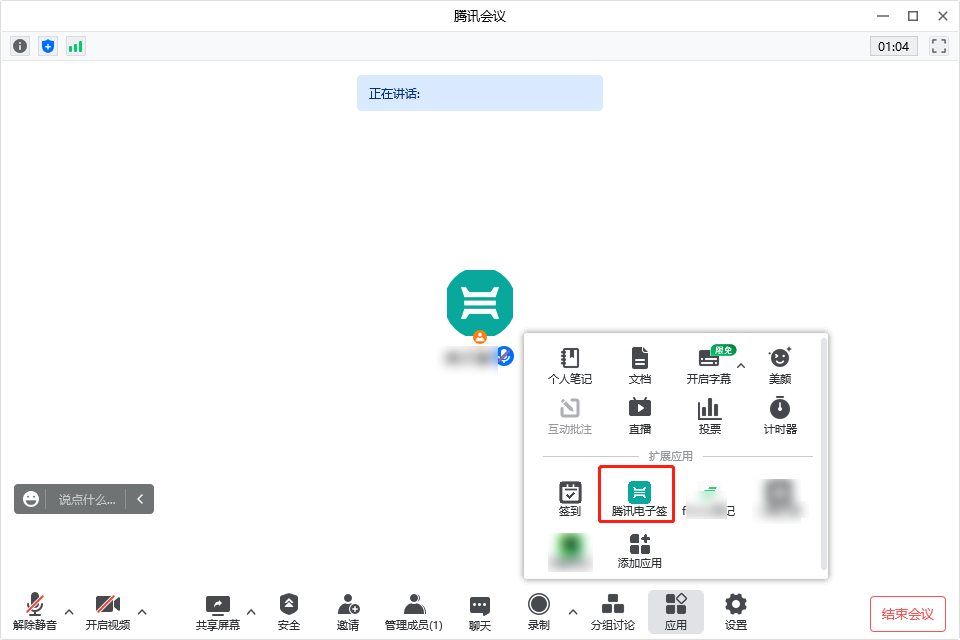Enable subtitles with 开启字幕
This screenshot has width=960, height=640.
[x=709, y=366]
